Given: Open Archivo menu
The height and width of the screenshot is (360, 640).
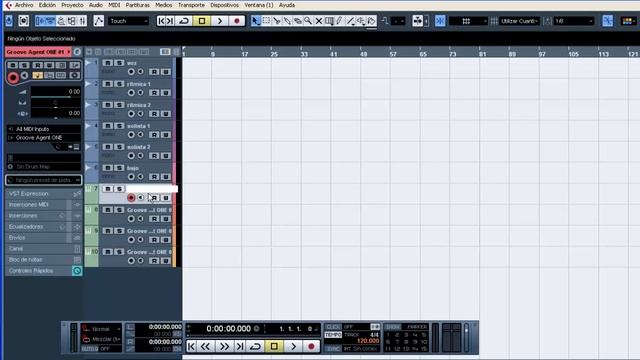Looking at the screenshot, I should click(x=24, y=5).
